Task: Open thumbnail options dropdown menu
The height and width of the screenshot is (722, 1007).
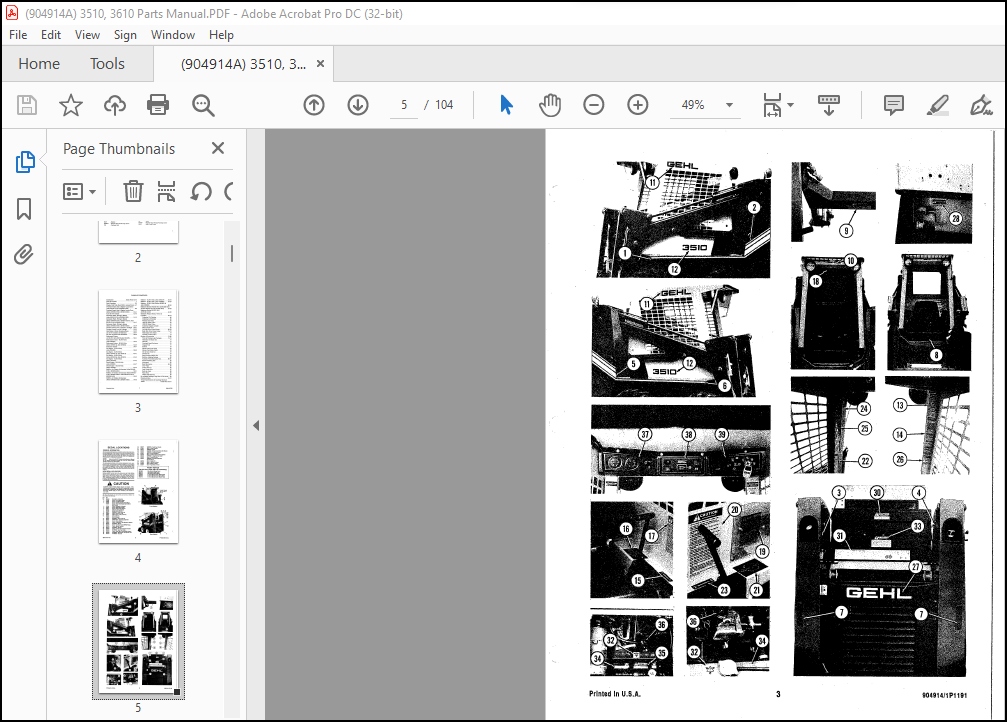Action: 80,191
